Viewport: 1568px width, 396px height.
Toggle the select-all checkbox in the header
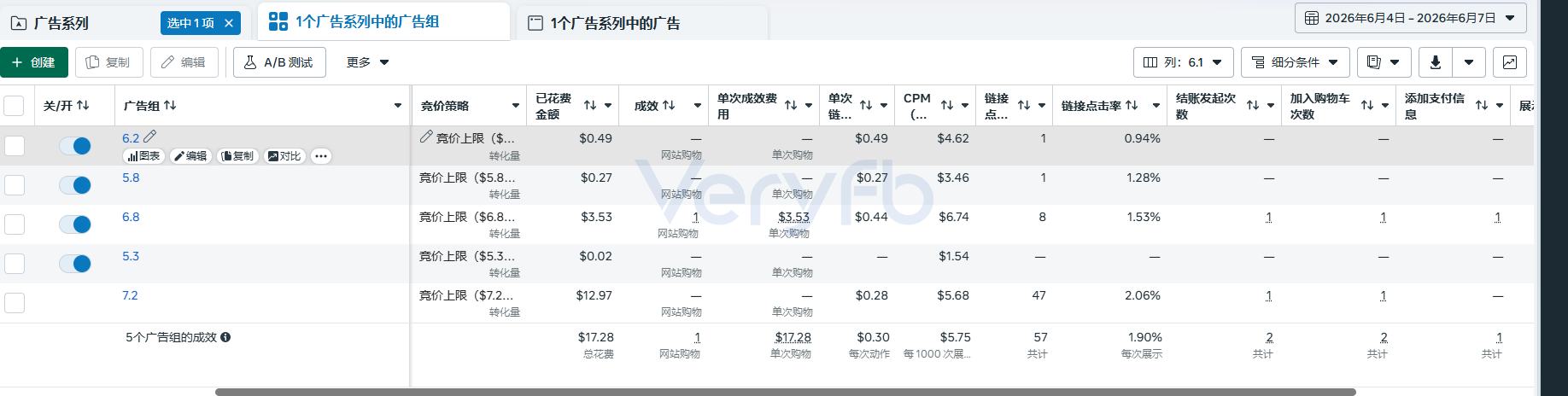14,106
